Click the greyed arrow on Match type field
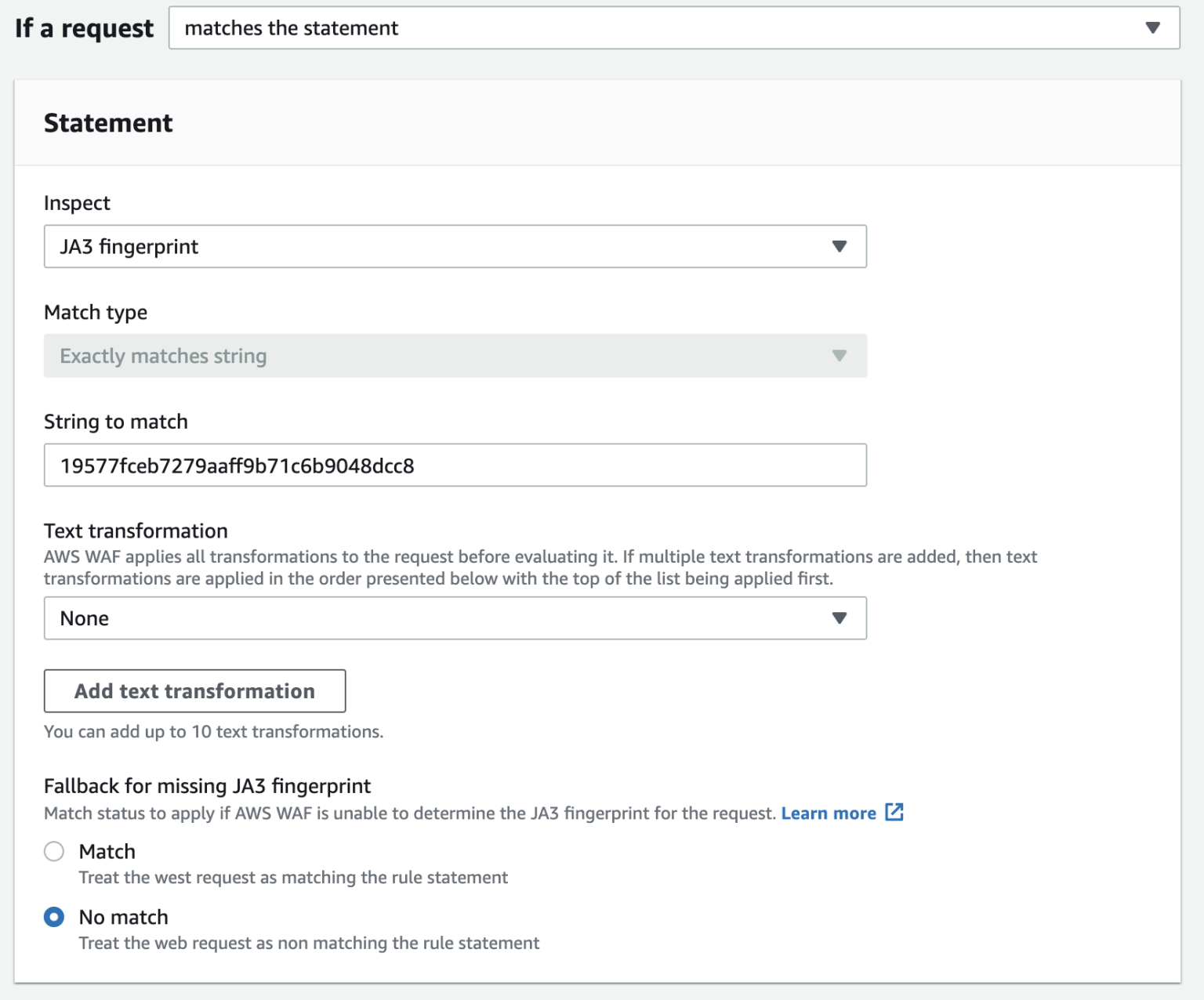 coord(840,356)
